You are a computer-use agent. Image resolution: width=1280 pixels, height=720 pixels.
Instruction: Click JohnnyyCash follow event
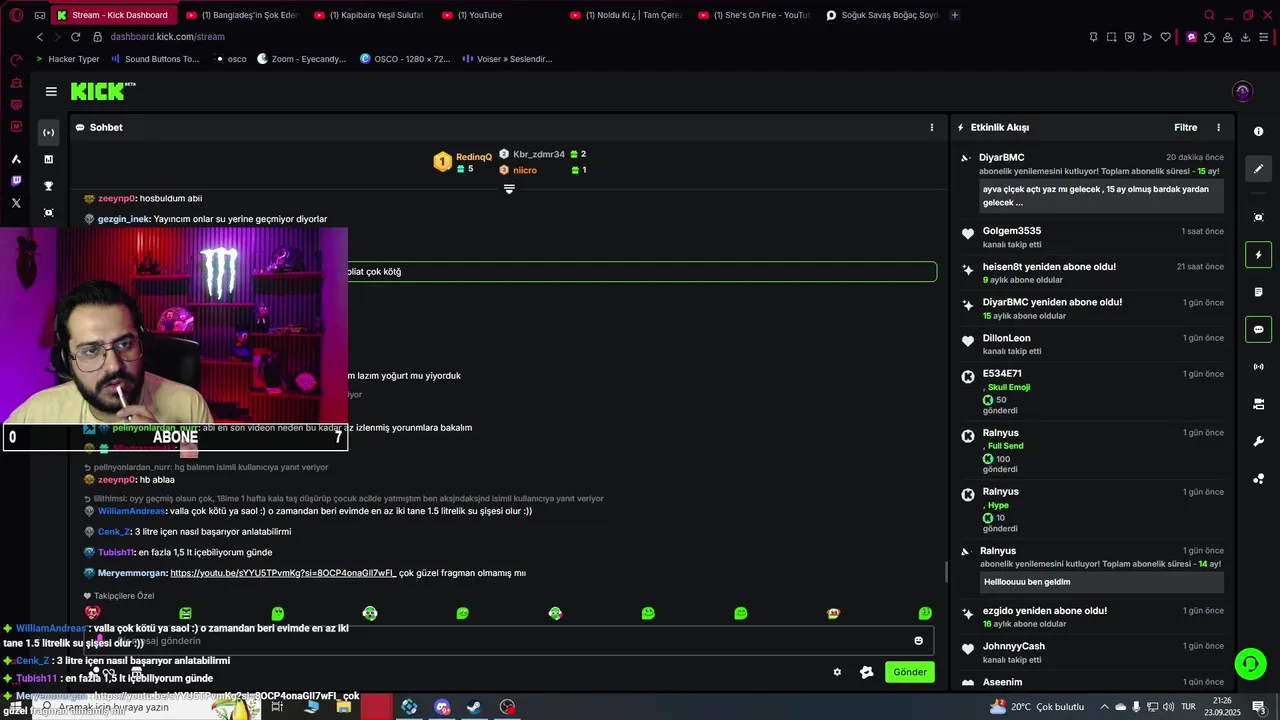point(1091,653)
